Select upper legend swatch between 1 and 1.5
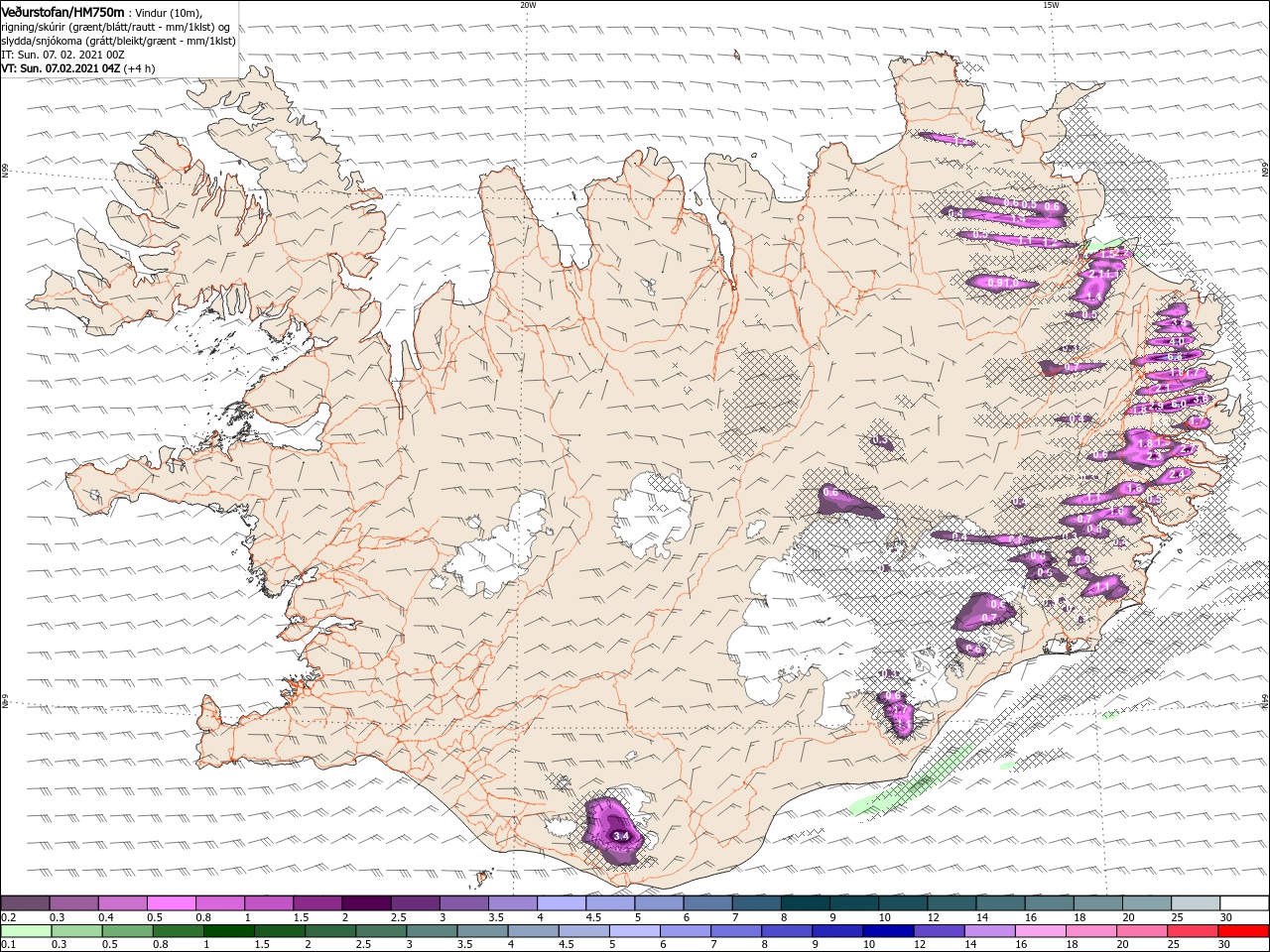 click(268, 903)
